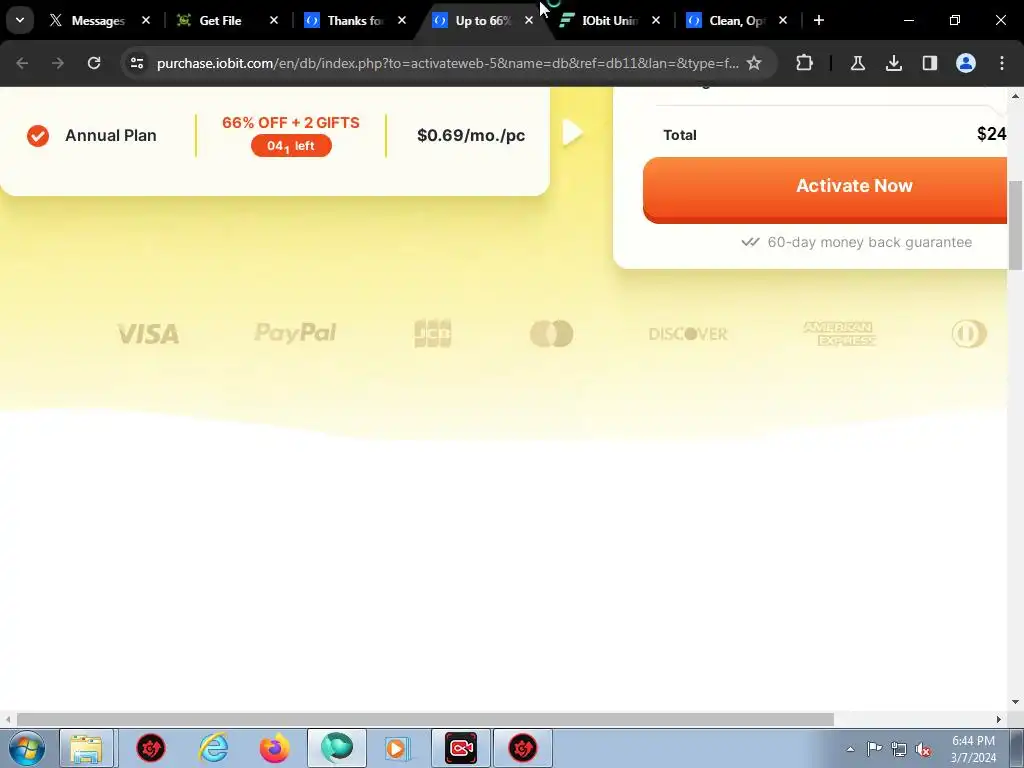Open the muted volume tray icon
The image size is (1024, 768).
pyautogui.click(x=923, y=749)
